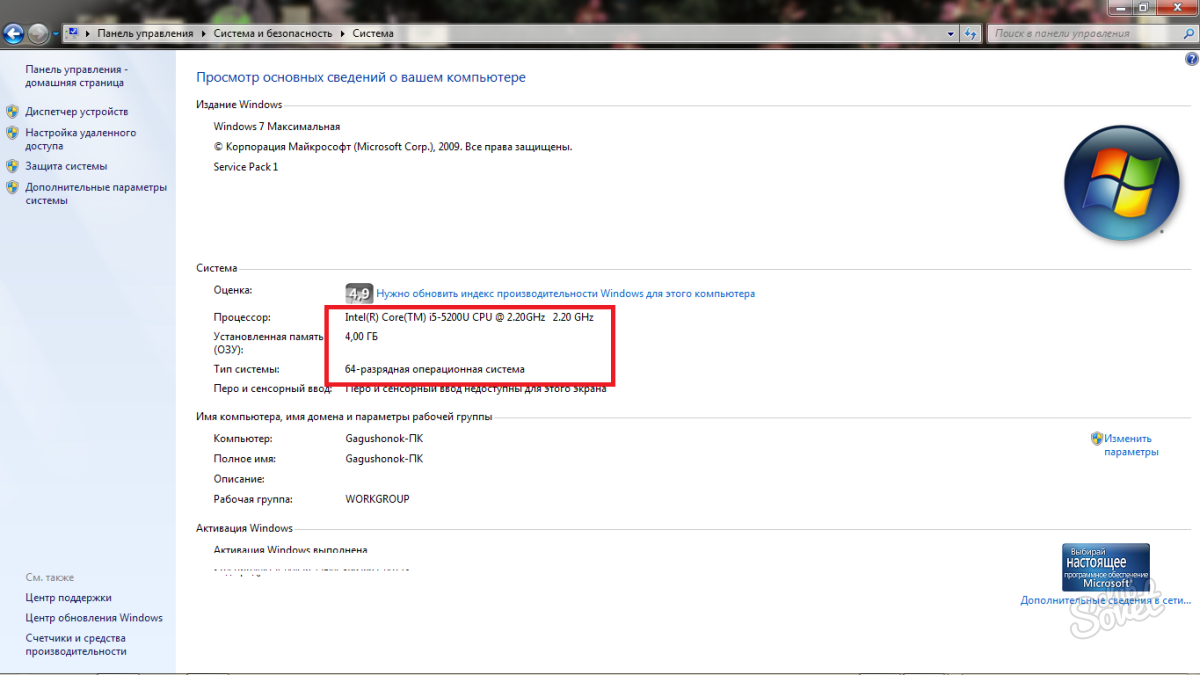Click the Microsoft copyright line text

(393, 147)
